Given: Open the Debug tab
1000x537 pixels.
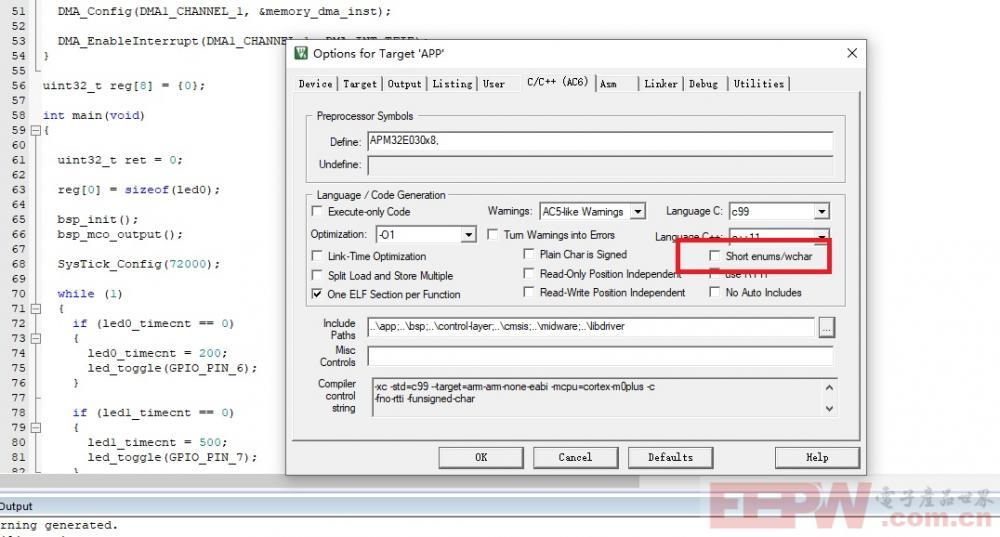Looking at the screenshot, I should pyautogui.click(x=703, y=84).
